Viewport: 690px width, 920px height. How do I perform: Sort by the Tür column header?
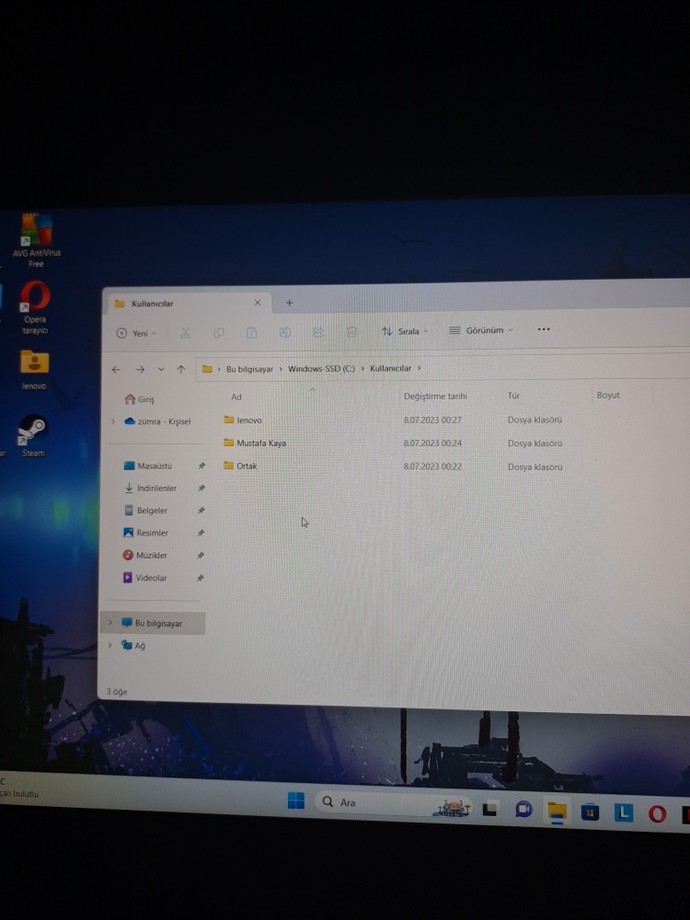514,395
